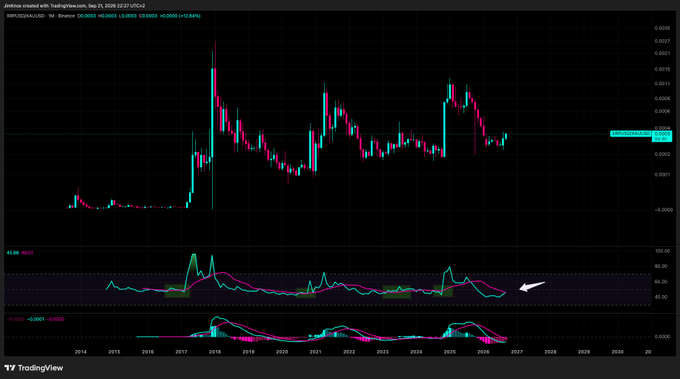
Task: Click the TradingView logo at bottom left
Action: point(34,368)
